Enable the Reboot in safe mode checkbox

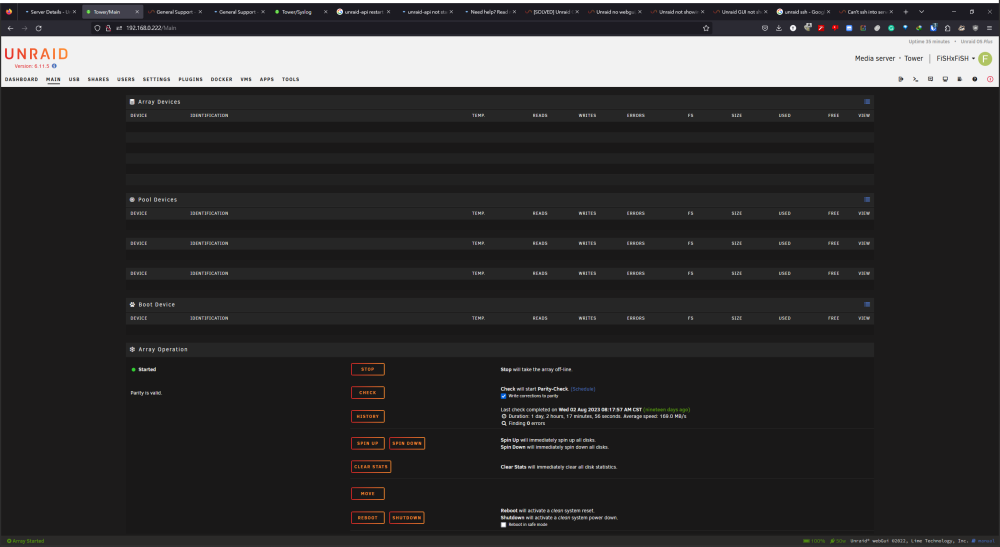coord(503,525)
